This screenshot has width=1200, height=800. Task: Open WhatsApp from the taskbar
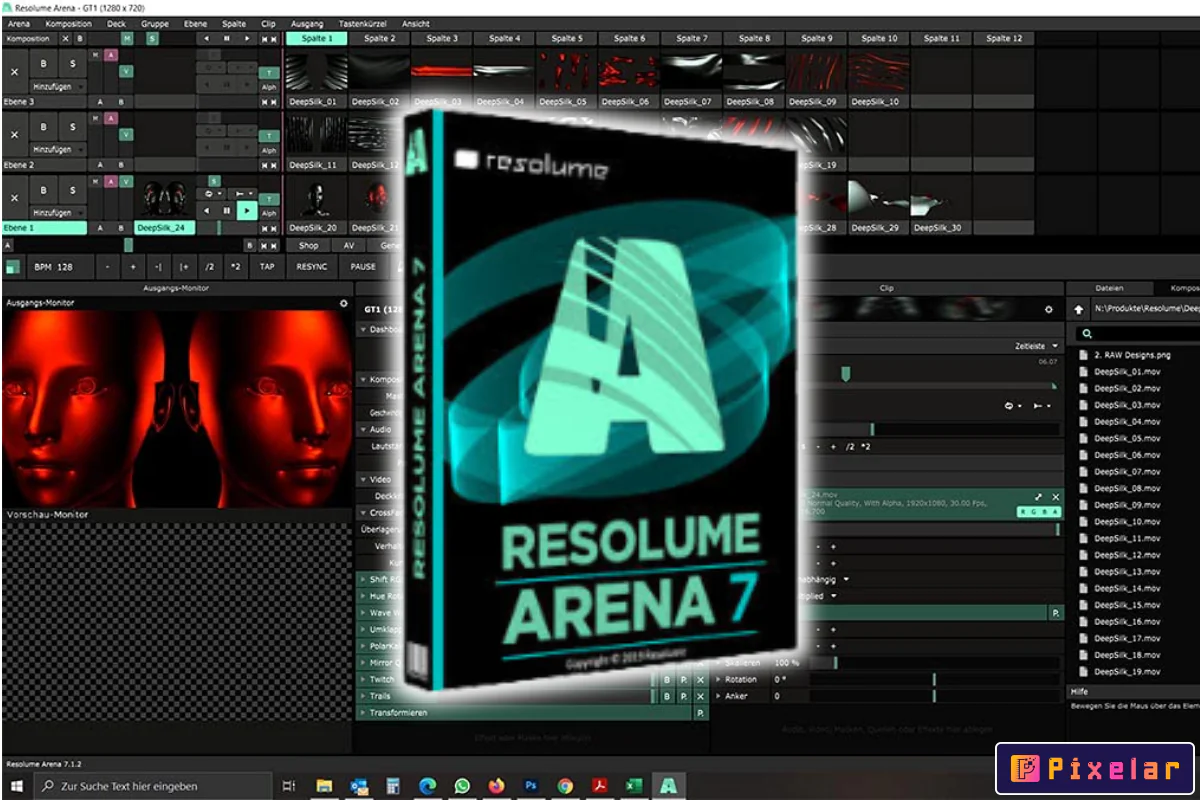(x=462, y=786)
